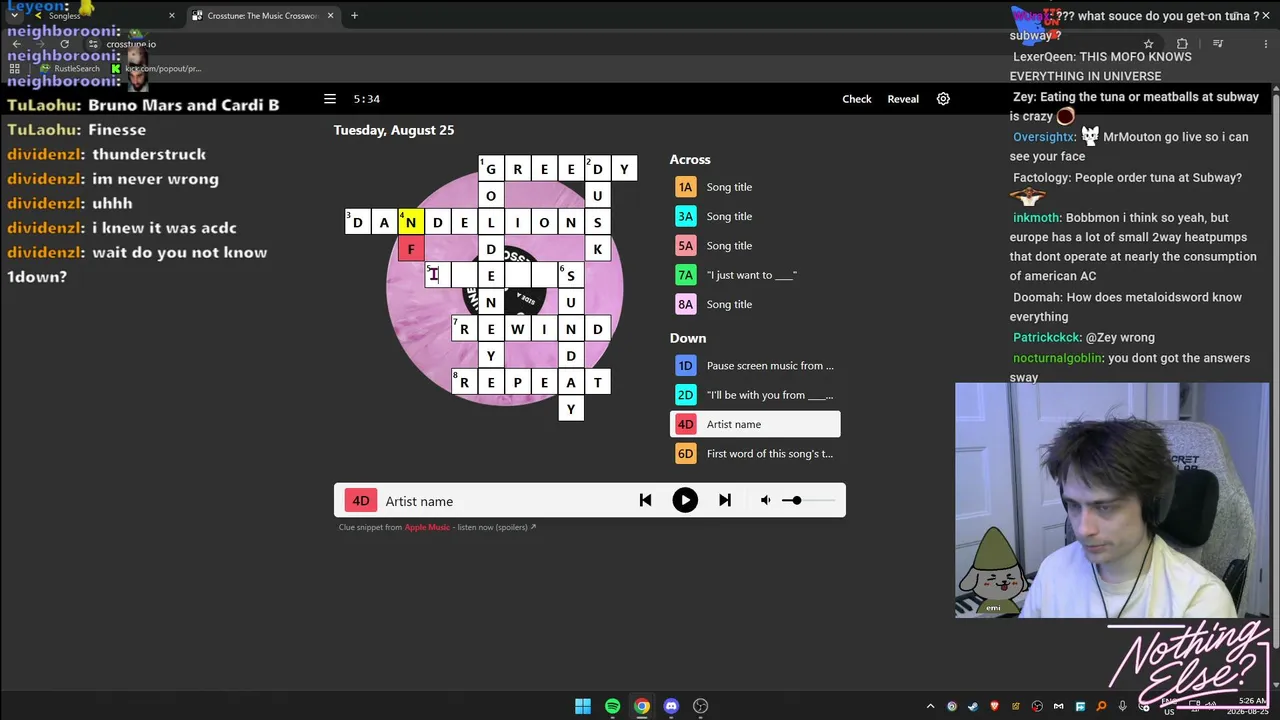This screenshot has height=720, width=1280.
Task: Open the browser media controls icon
Action: [1217, 44]
